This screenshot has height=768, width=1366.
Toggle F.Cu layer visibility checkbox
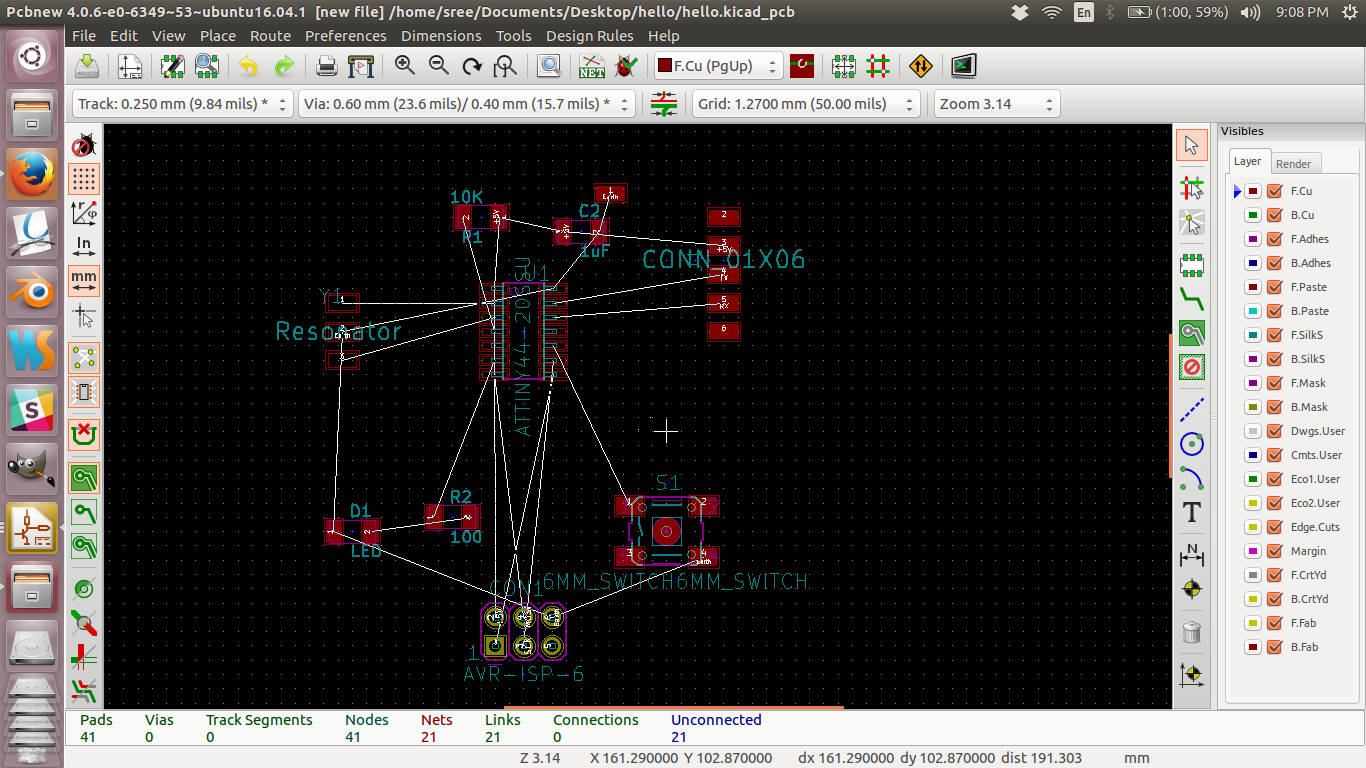coord(1274,191)
